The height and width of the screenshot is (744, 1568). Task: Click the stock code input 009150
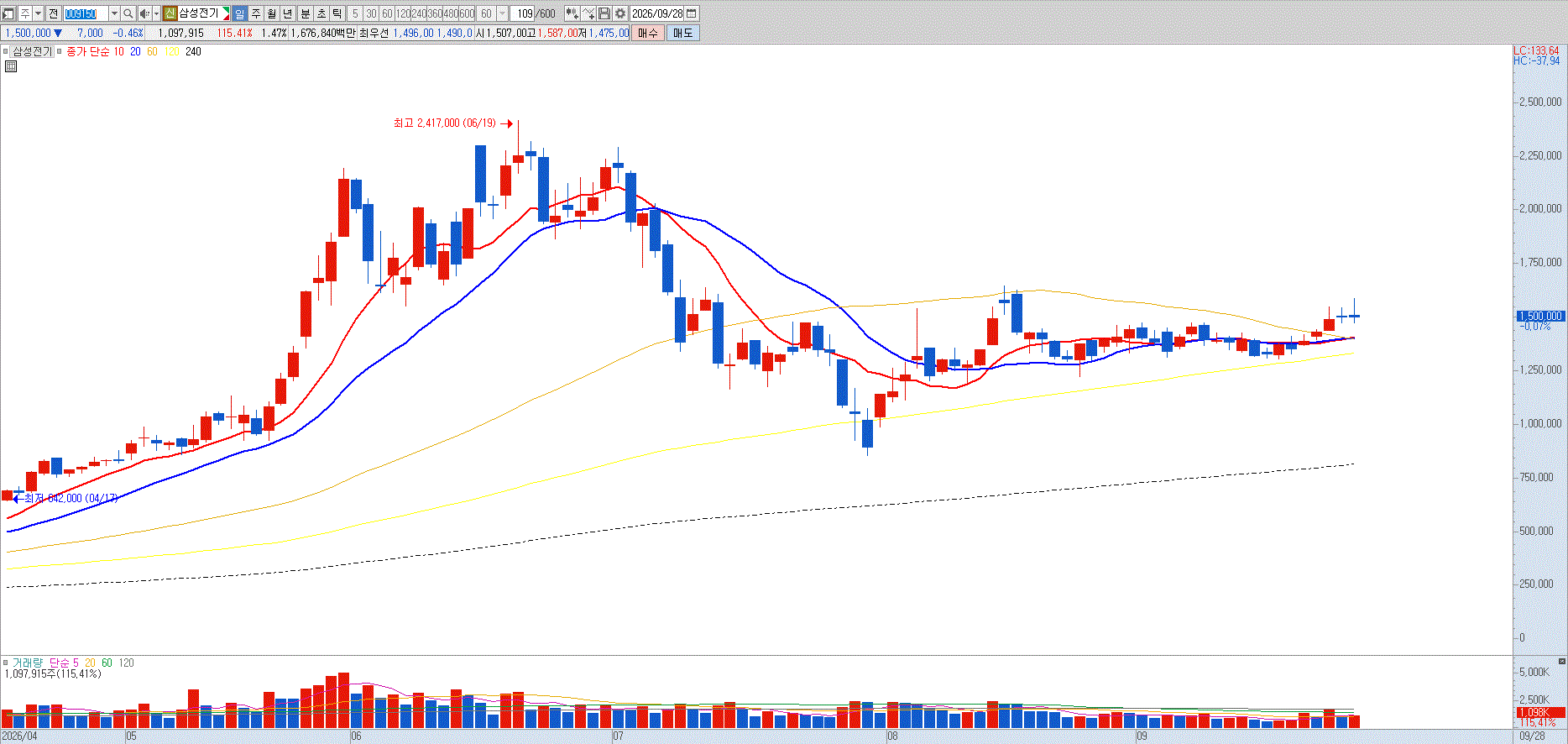86,13
